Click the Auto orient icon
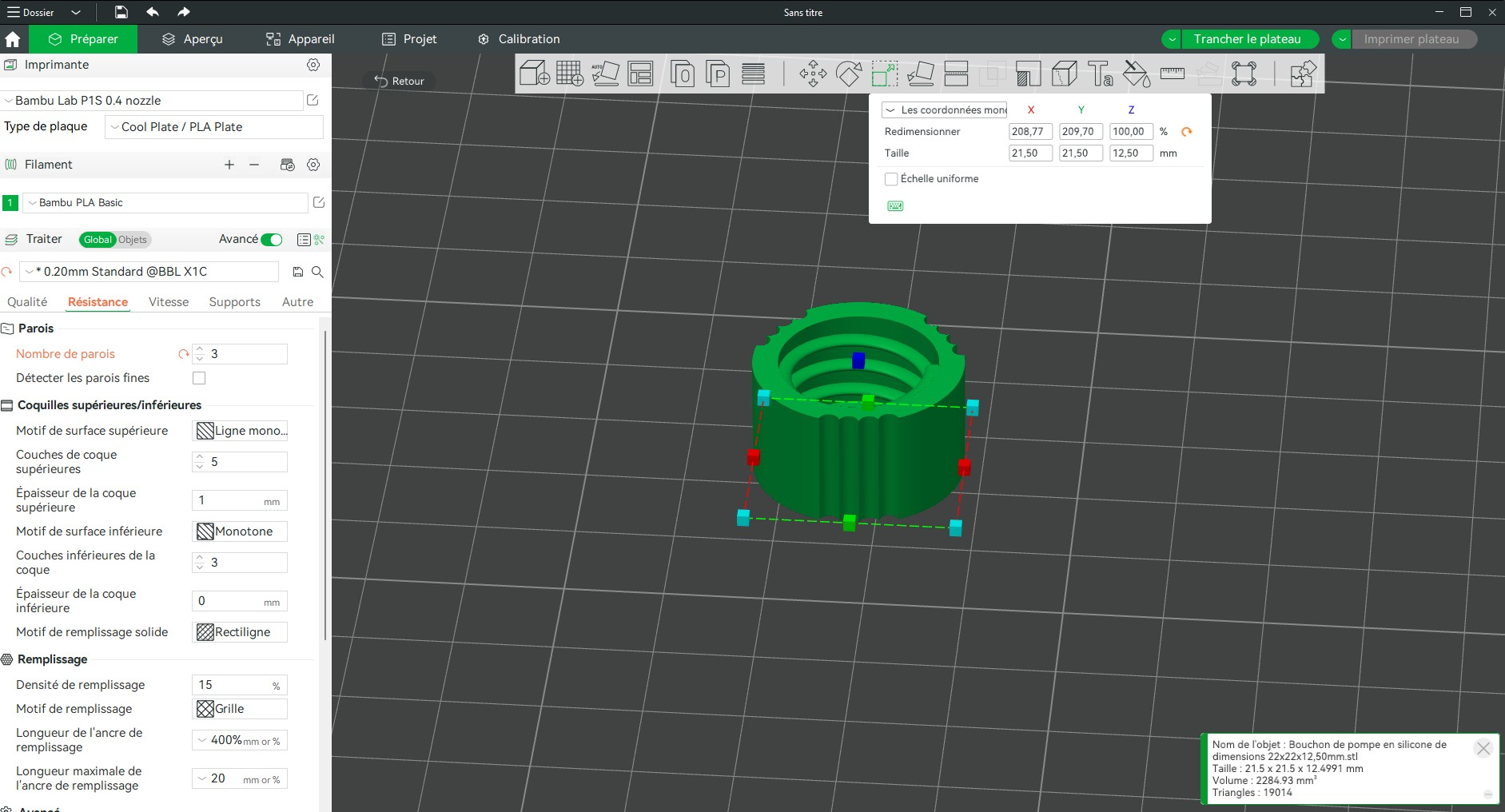This screenshot has width=1505, height=812. pos(605,74)
